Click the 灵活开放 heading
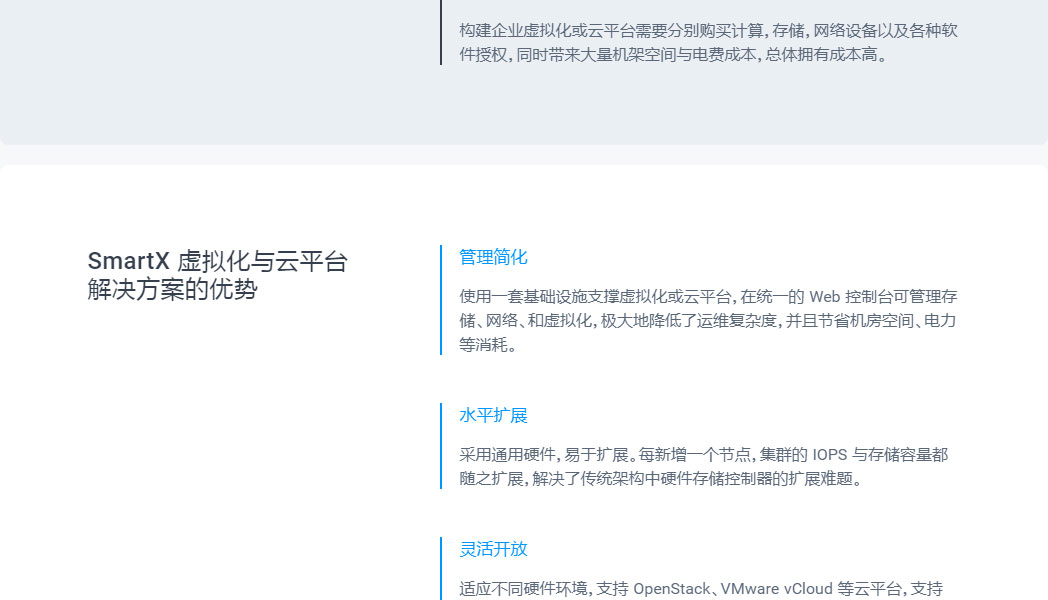Image resolution: width=1048 pixels, height=600 pixels. pos(493,549)
